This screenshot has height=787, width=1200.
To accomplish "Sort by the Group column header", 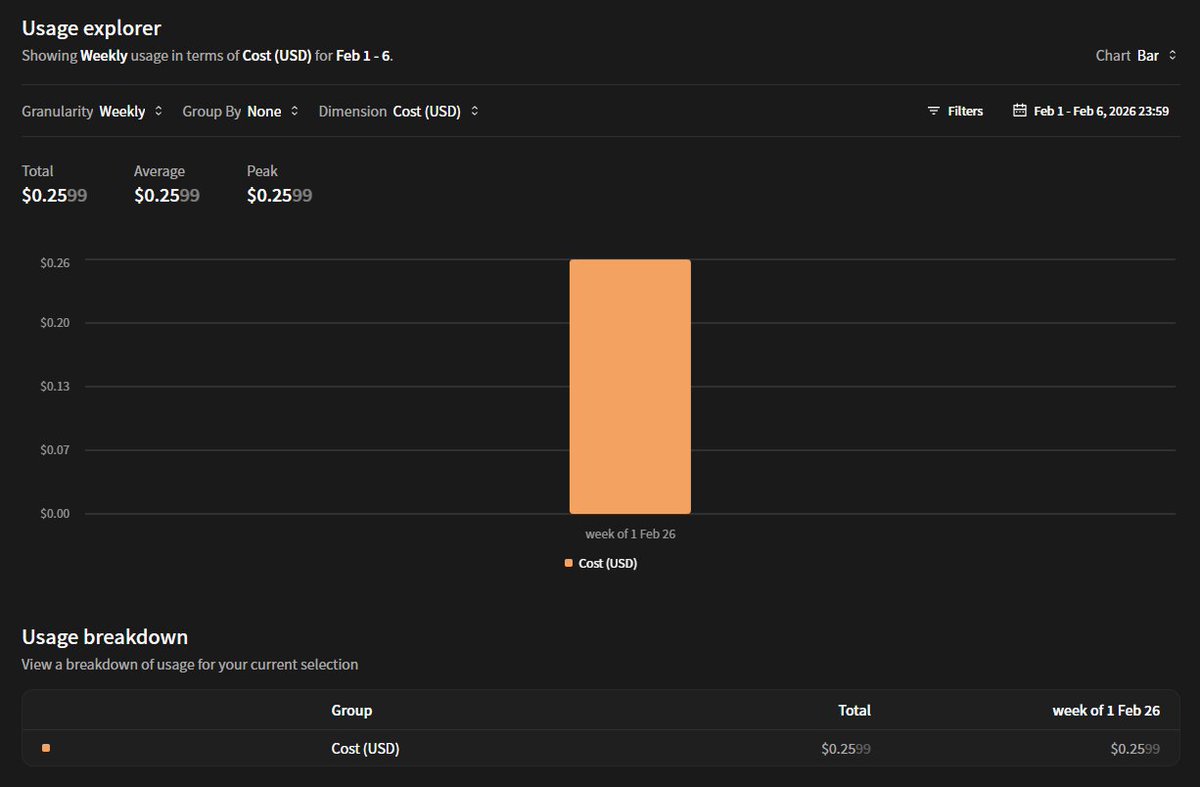I will (351, 710).
